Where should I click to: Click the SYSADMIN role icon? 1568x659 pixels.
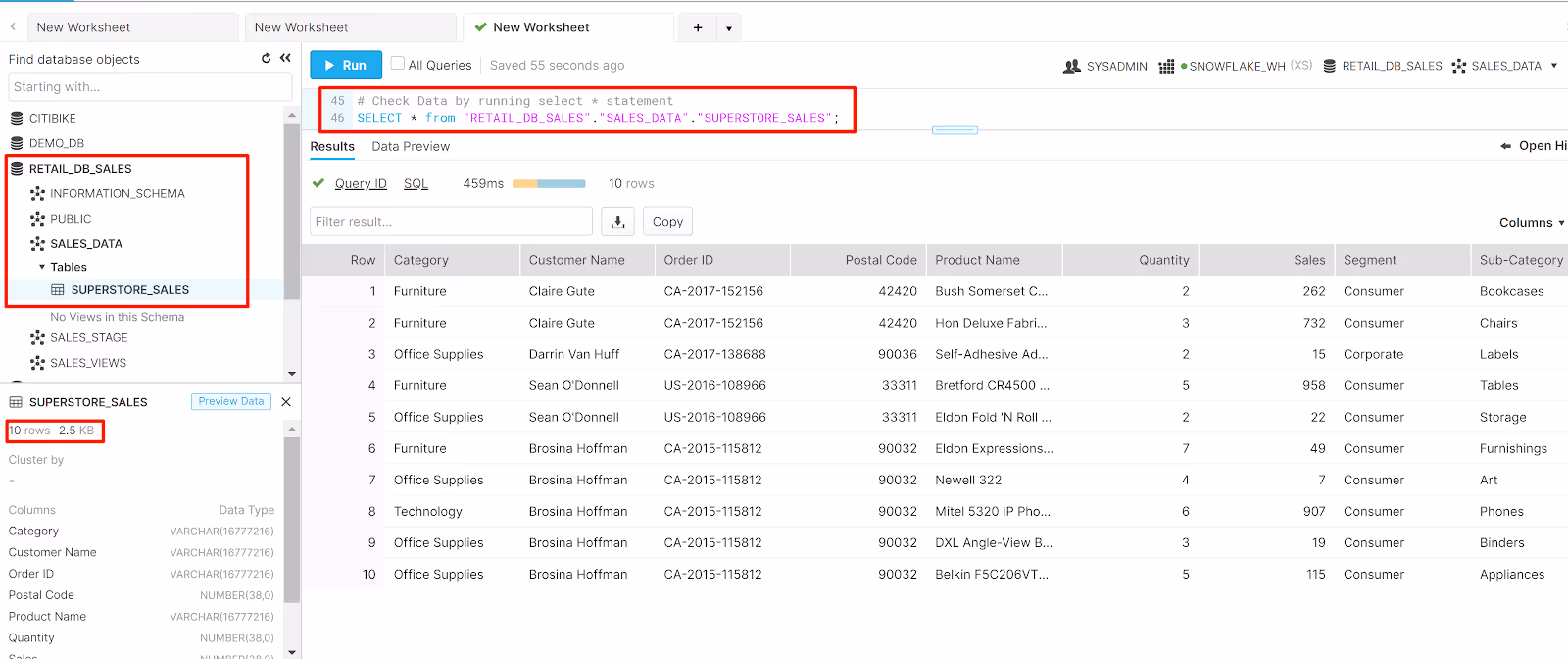[x=1072, y=66]
